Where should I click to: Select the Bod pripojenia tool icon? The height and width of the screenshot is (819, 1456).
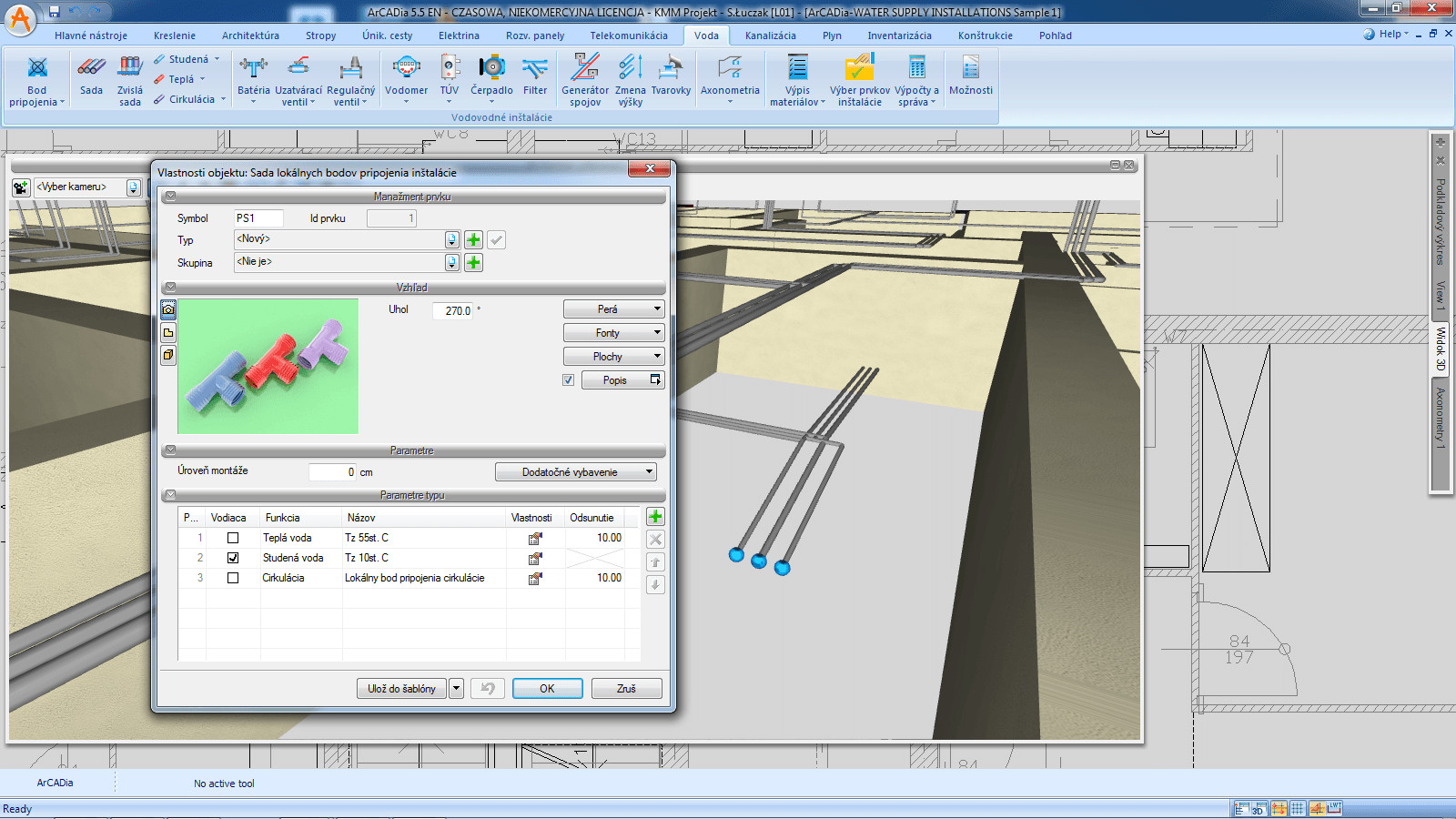coord(37,67)
